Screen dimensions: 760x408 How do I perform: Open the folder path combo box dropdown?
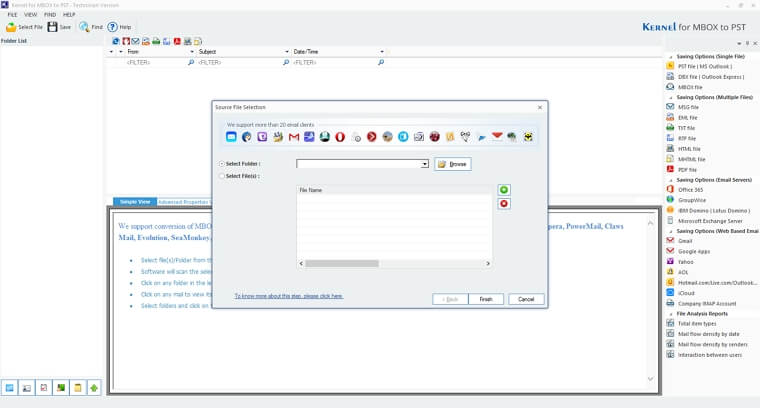coord(425,164)
